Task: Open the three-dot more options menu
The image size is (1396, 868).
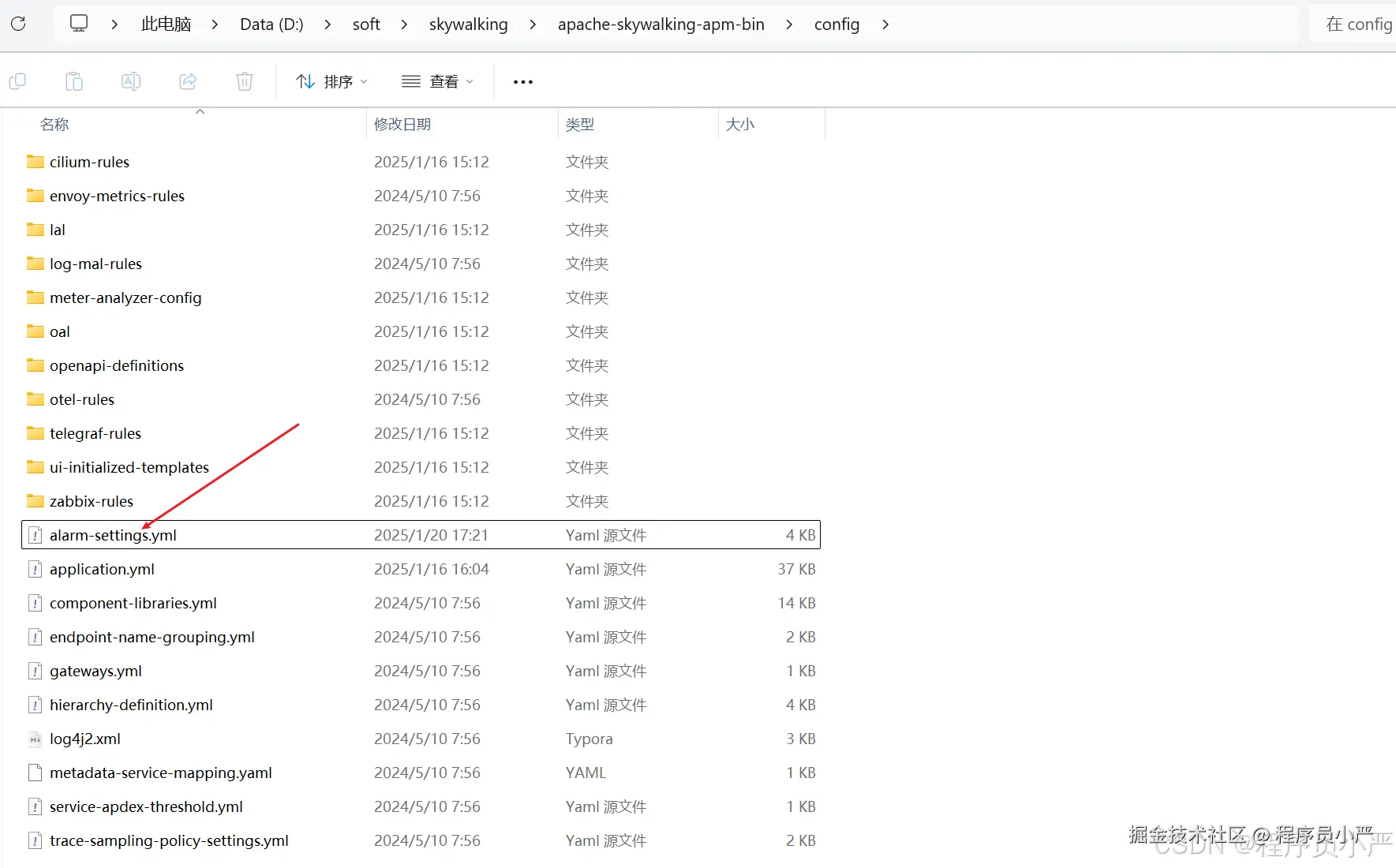Action: pyautogui.click(x=523, y=81)
